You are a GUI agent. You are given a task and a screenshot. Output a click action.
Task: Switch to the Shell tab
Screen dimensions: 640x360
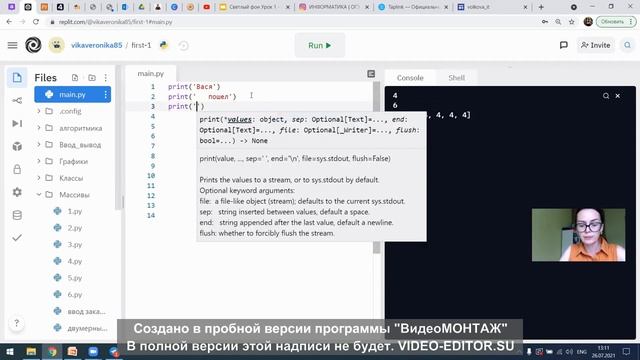pos(456,78)
